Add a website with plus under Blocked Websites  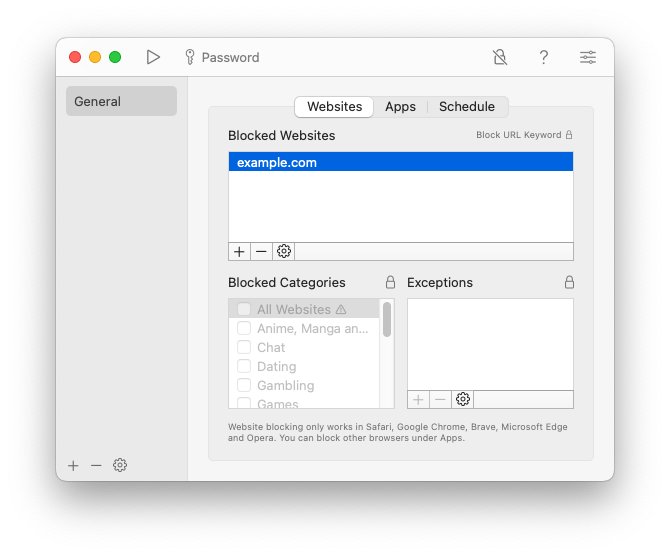[239, 251]
